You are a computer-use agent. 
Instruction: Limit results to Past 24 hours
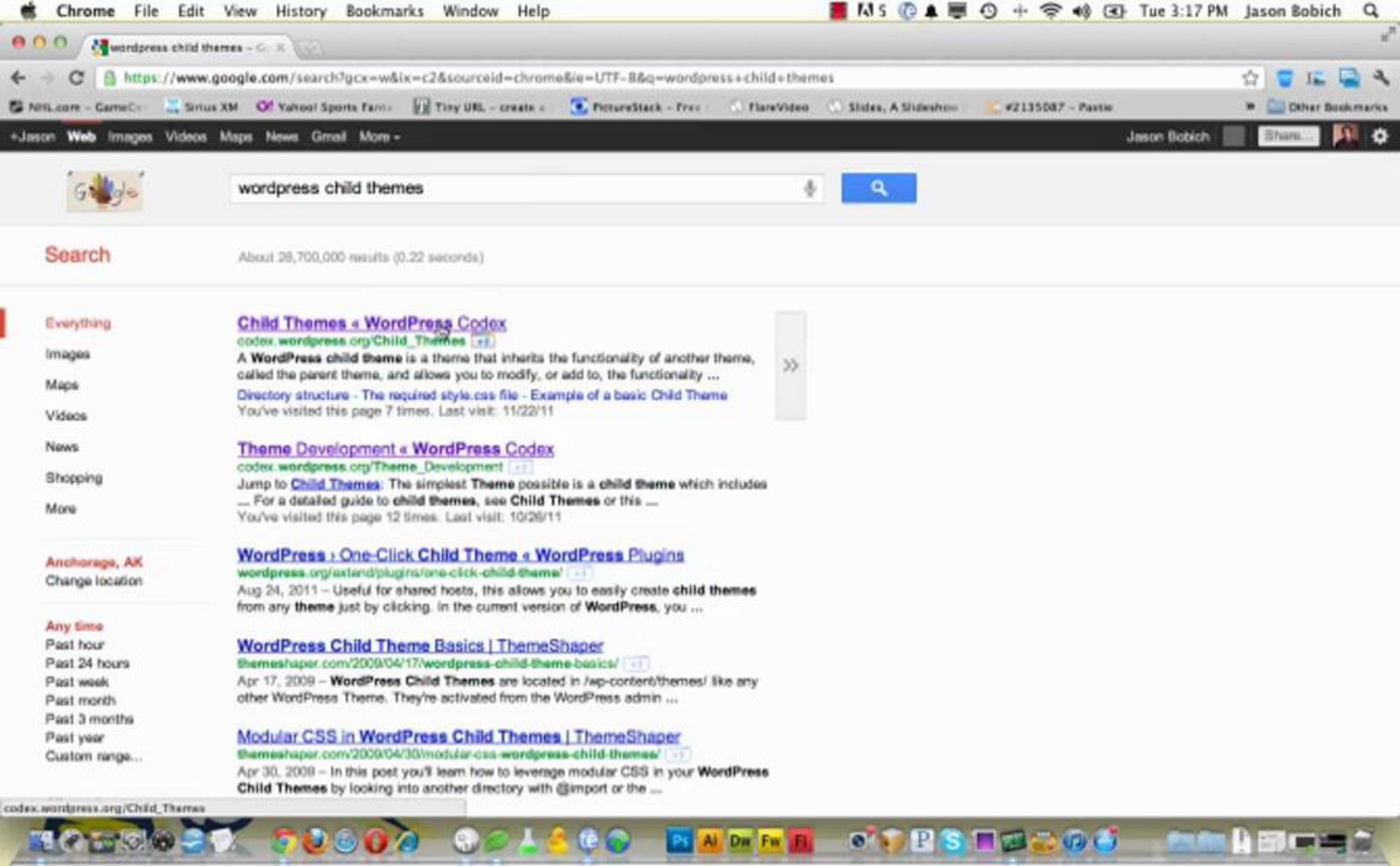click(x=87, y=664)
